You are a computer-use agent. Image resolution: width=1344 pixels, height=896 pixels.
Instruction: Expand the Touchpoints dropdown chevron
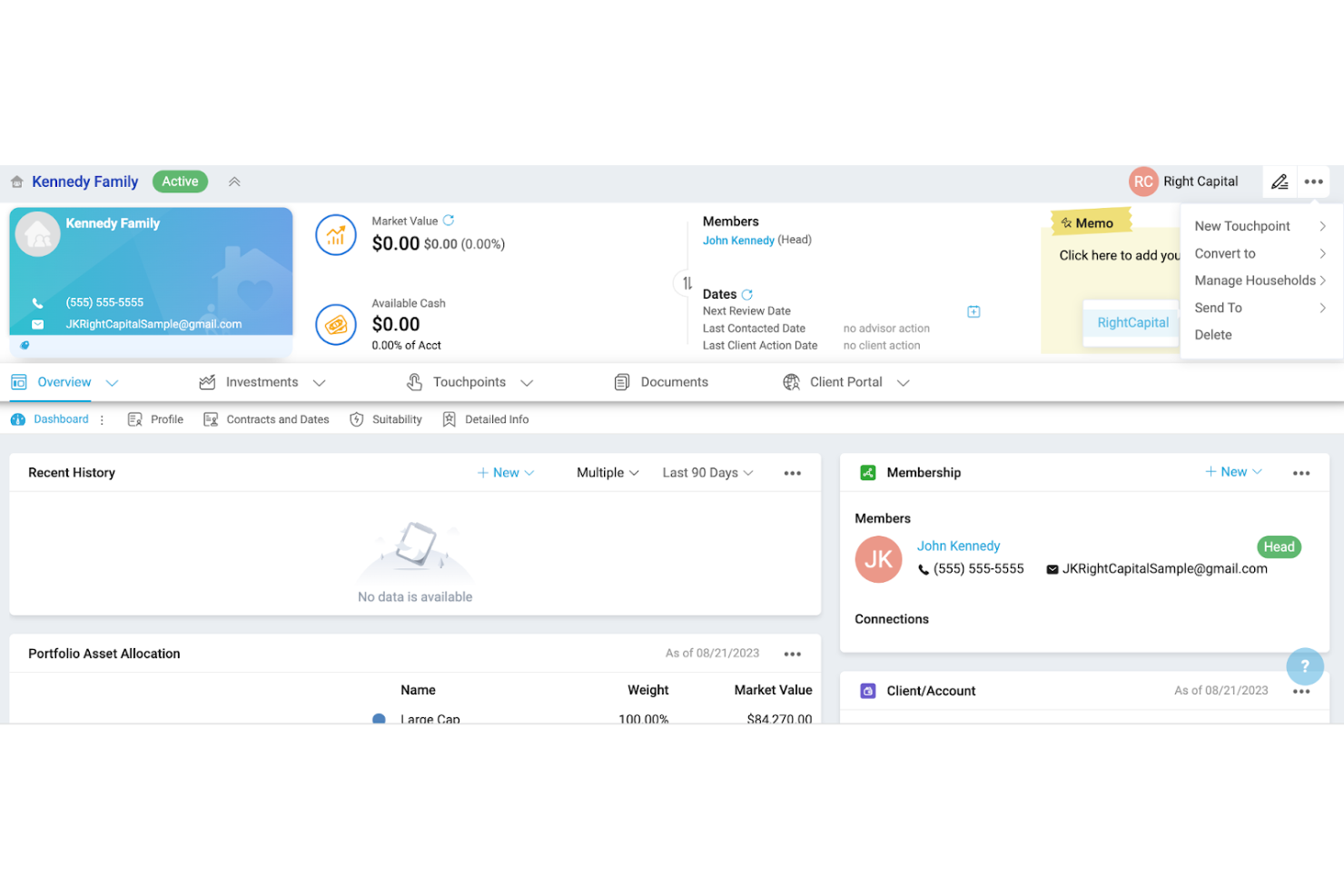click(x=527, y=383)
